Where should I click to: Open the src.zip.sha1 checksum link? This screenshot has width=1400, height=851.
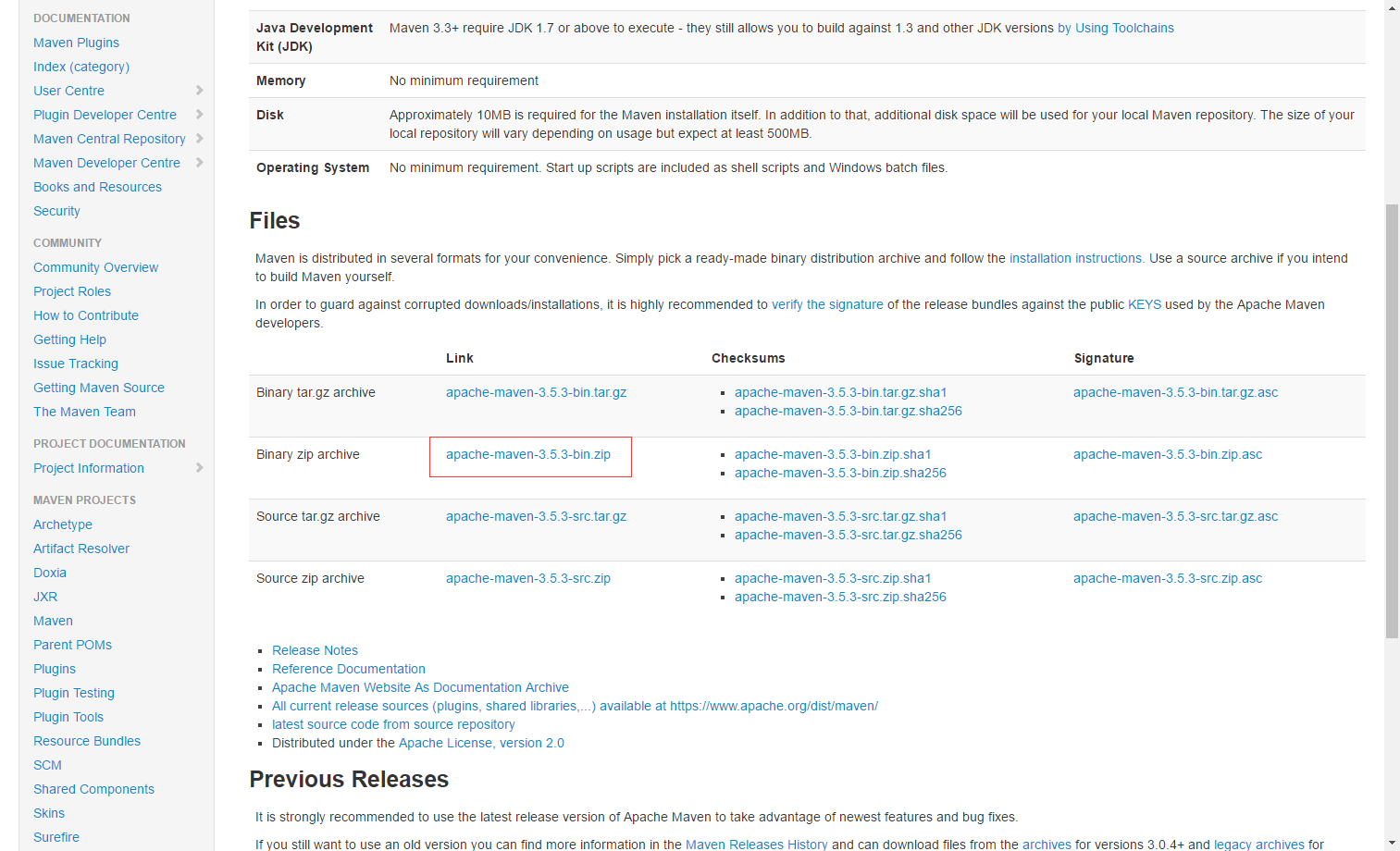click(833, 578)
